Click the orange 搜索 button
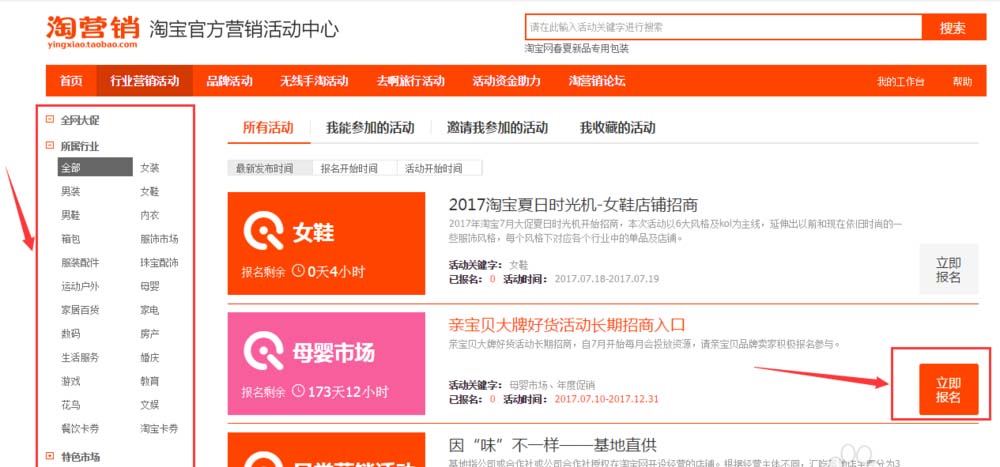Screen dimensions: 1000x467 [953, 27]
